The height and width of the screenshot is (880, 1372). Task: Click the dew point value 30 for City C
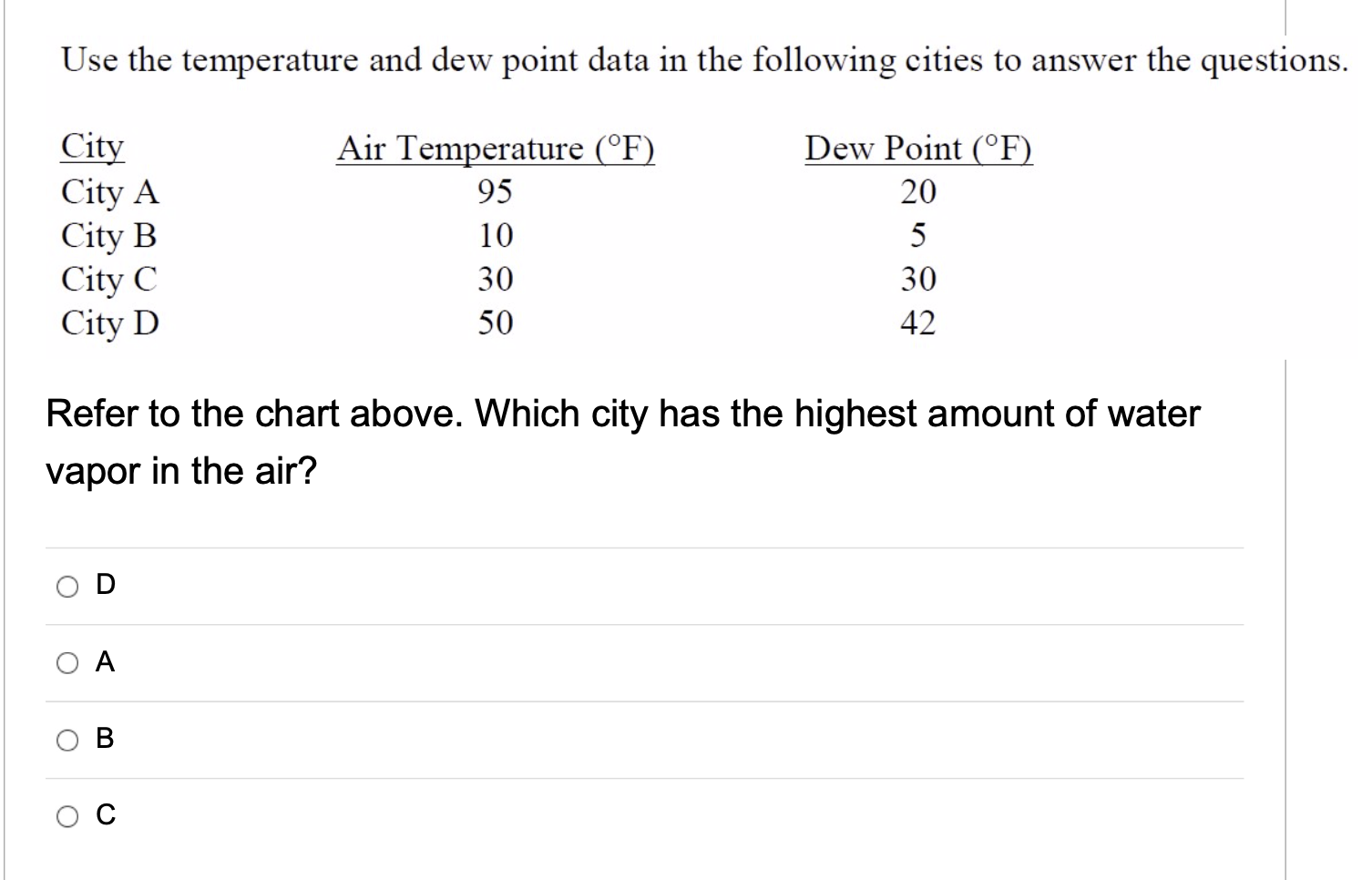pos(919,280)
